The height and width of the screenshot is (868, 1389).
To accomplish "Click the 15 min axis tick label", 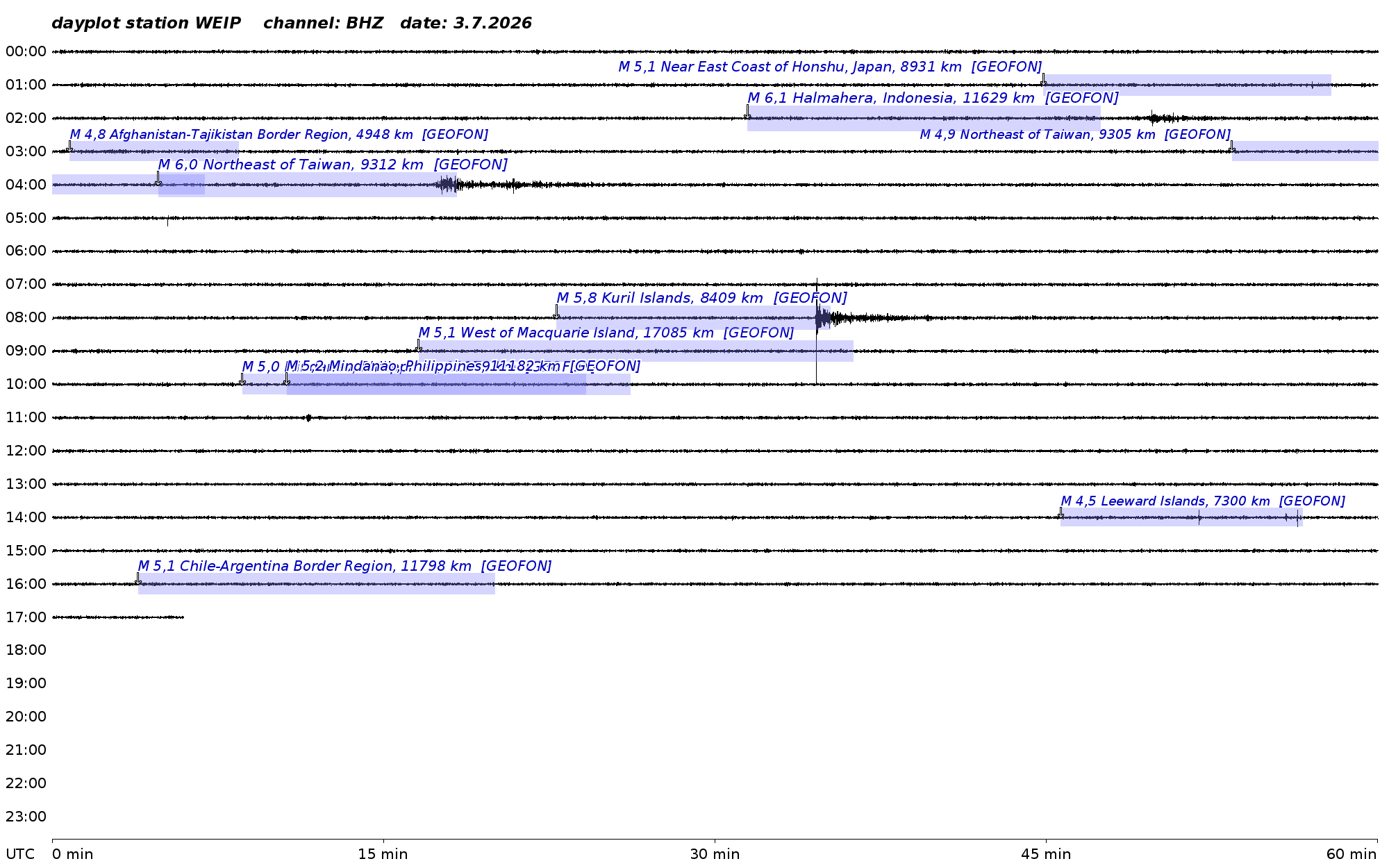I will tap(383, 855).
